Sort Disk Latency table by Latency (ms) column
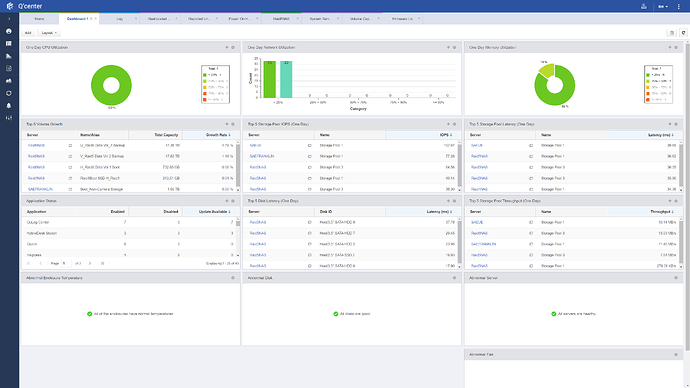The width and height of the screenshot is (690, 388). pyautogui.click(x=421, y=212)
